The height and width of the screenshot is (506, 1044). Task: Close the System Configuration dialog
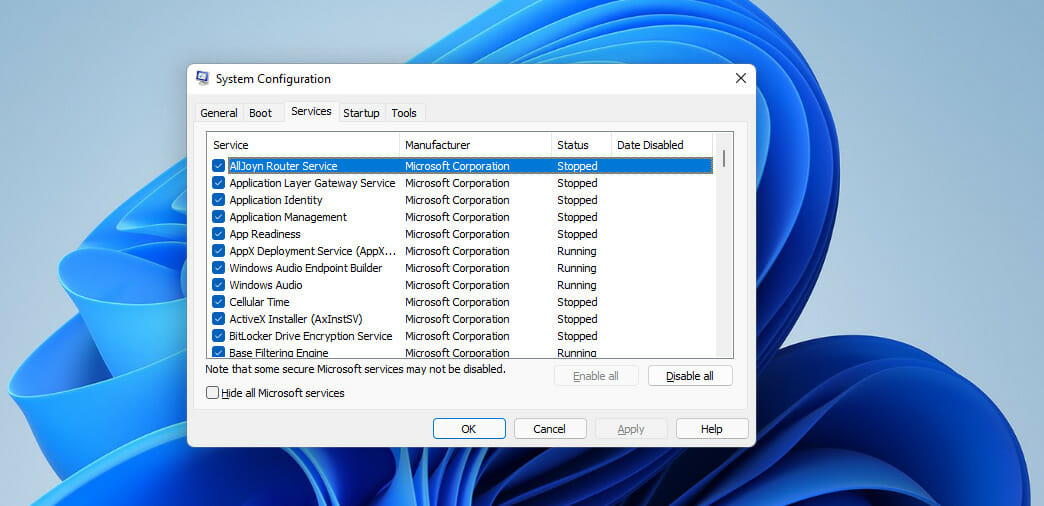[x=740, y=79]
